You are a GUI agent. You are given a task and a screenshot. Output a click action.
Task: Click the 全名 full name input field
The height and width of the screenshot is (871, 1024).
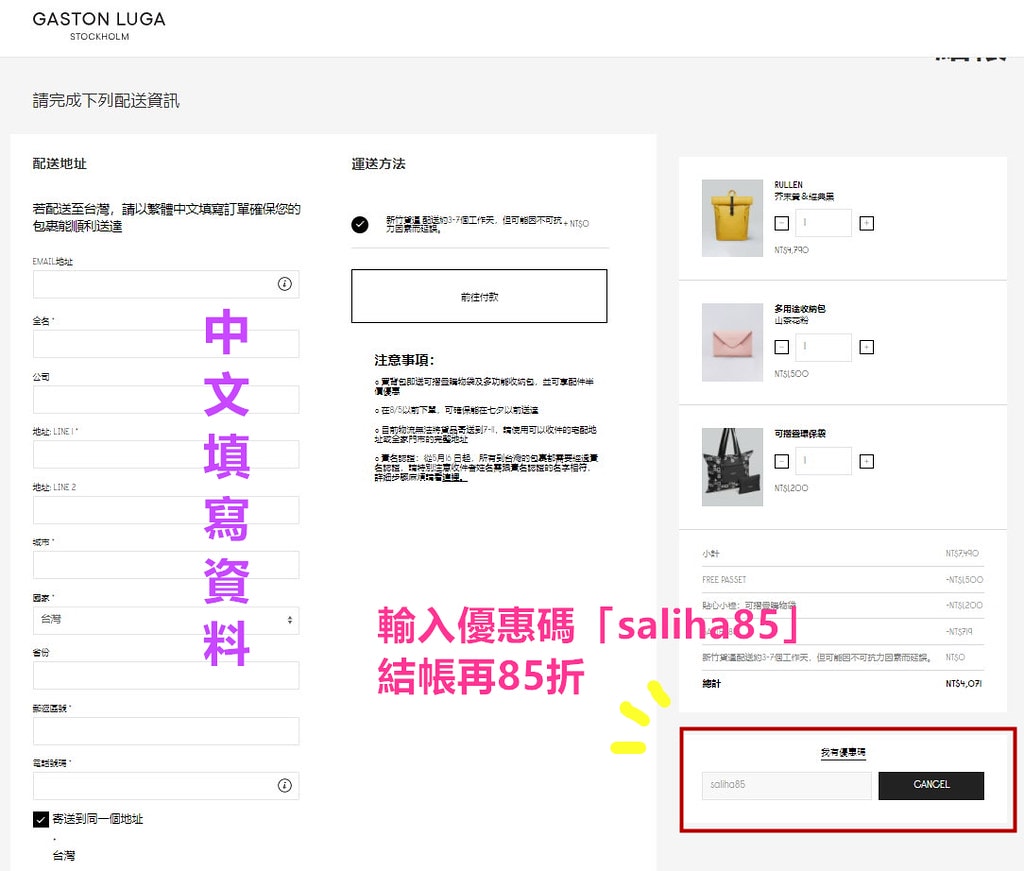click(x=166, y=343)
